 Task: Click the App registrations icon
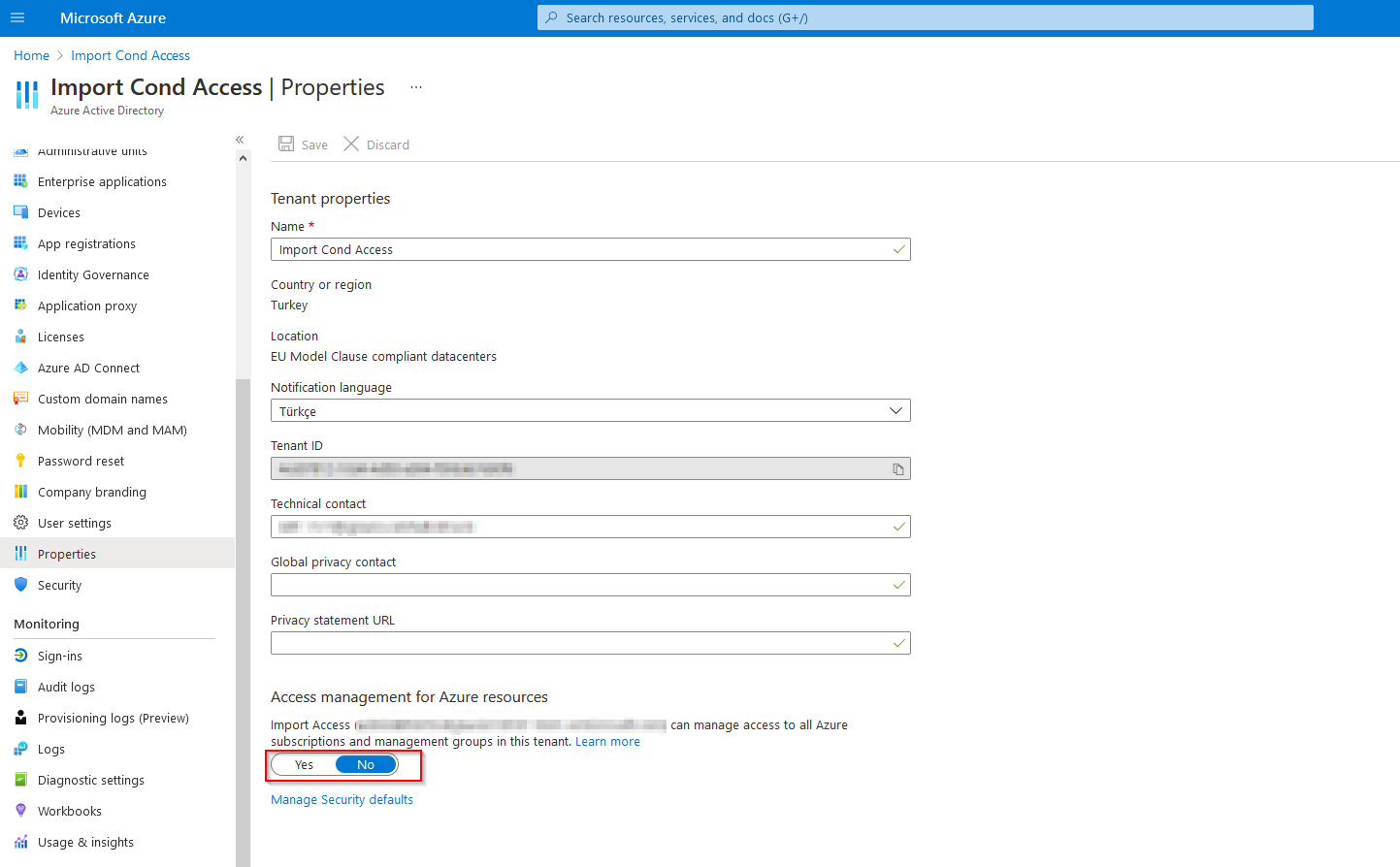[20, 243]
